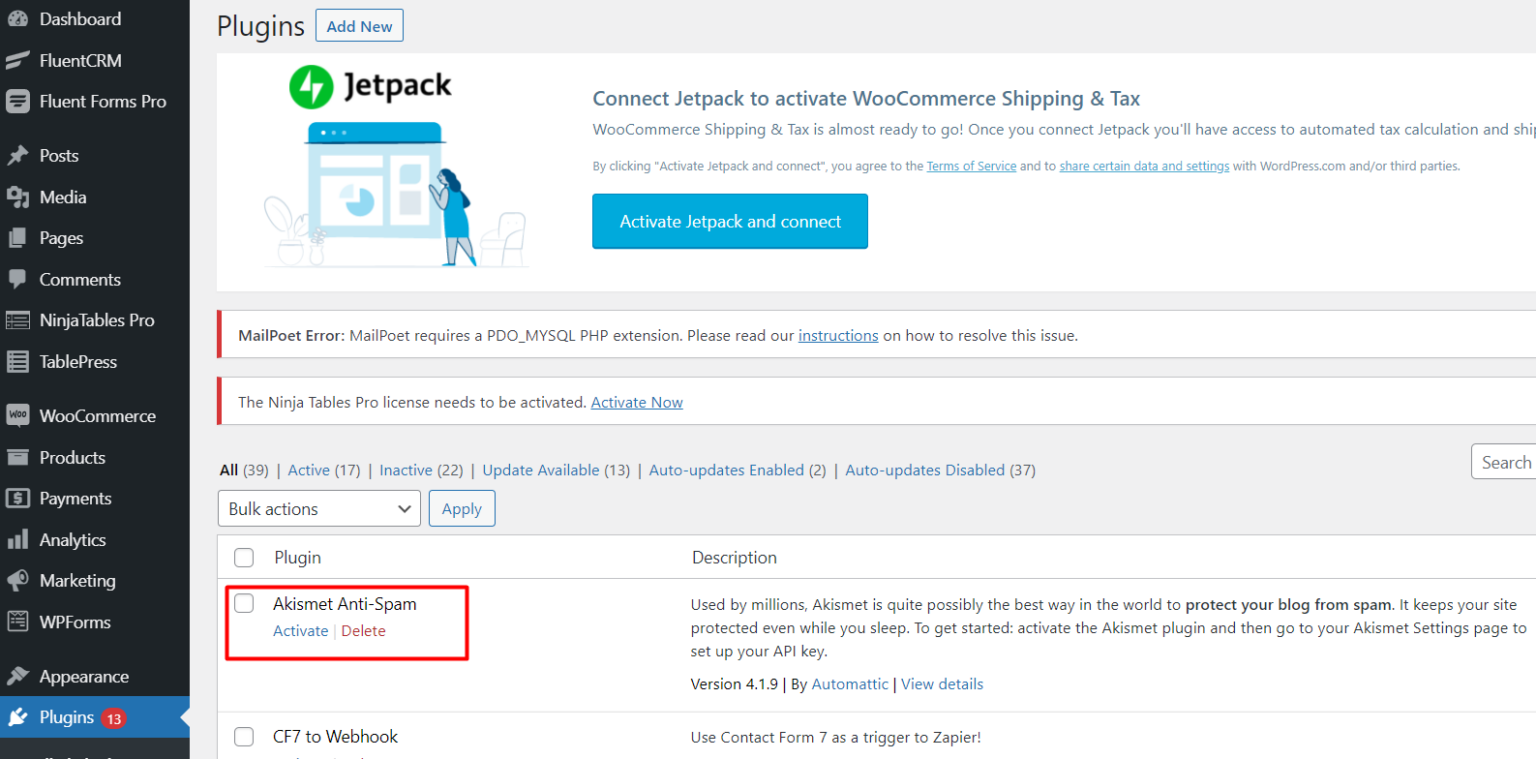Viewport: 1536px width, 759px height.
Task: Select the header checkbox to select all plugins
Action: point(243,557)
